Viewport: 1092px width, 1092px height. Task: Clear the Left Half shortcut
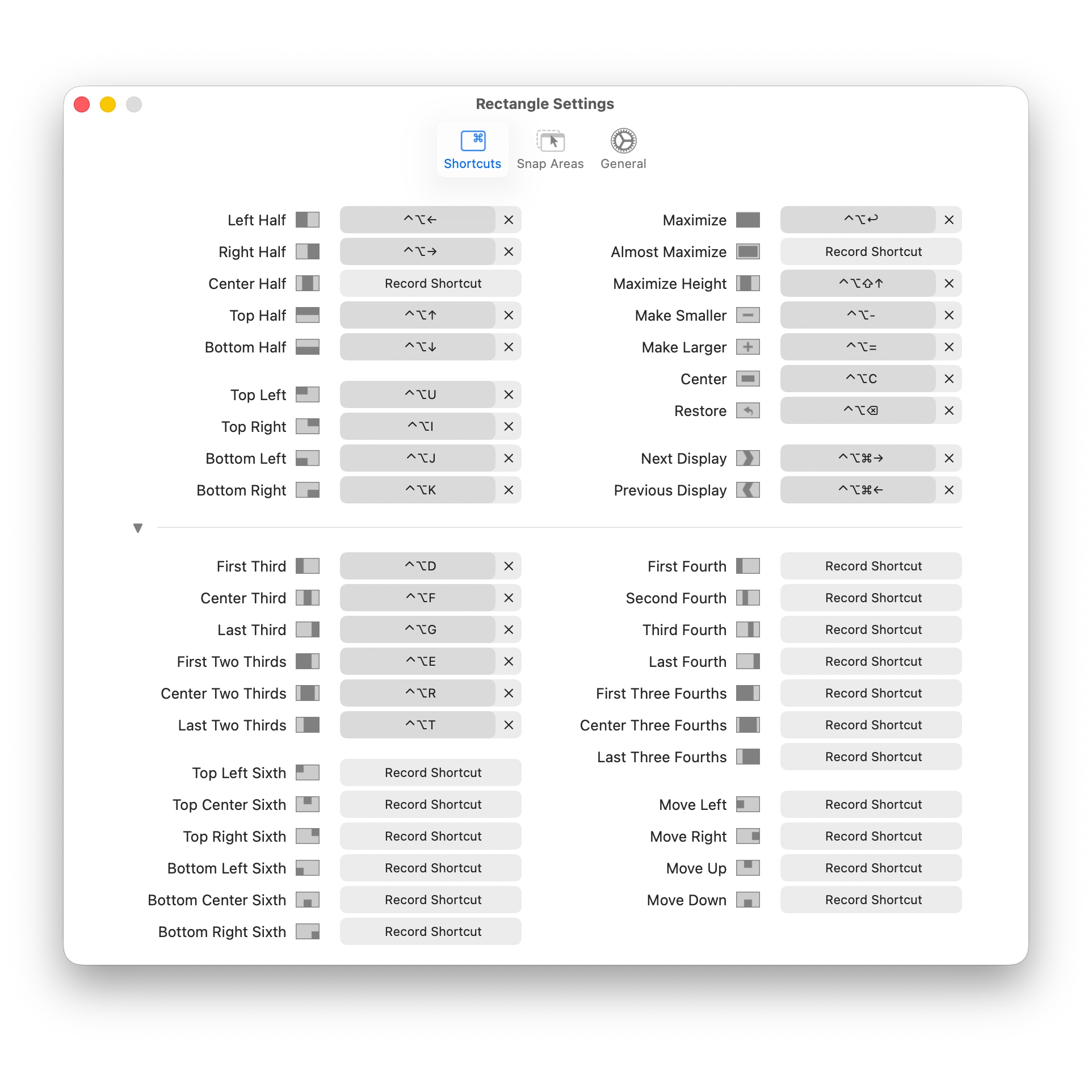click(x=508, y=220)
